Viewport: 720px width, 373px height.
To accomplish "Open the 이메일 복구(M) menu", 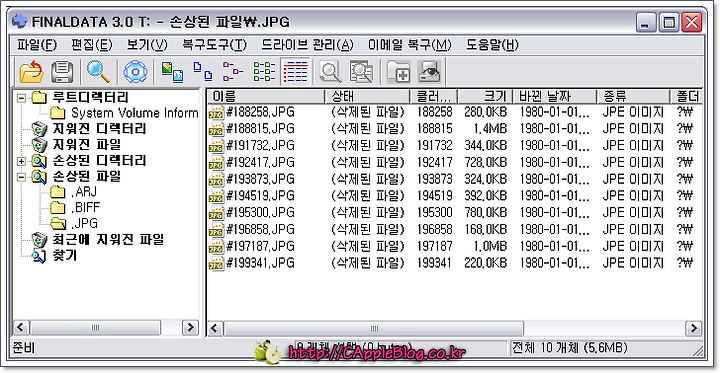I will coord(410,45).
